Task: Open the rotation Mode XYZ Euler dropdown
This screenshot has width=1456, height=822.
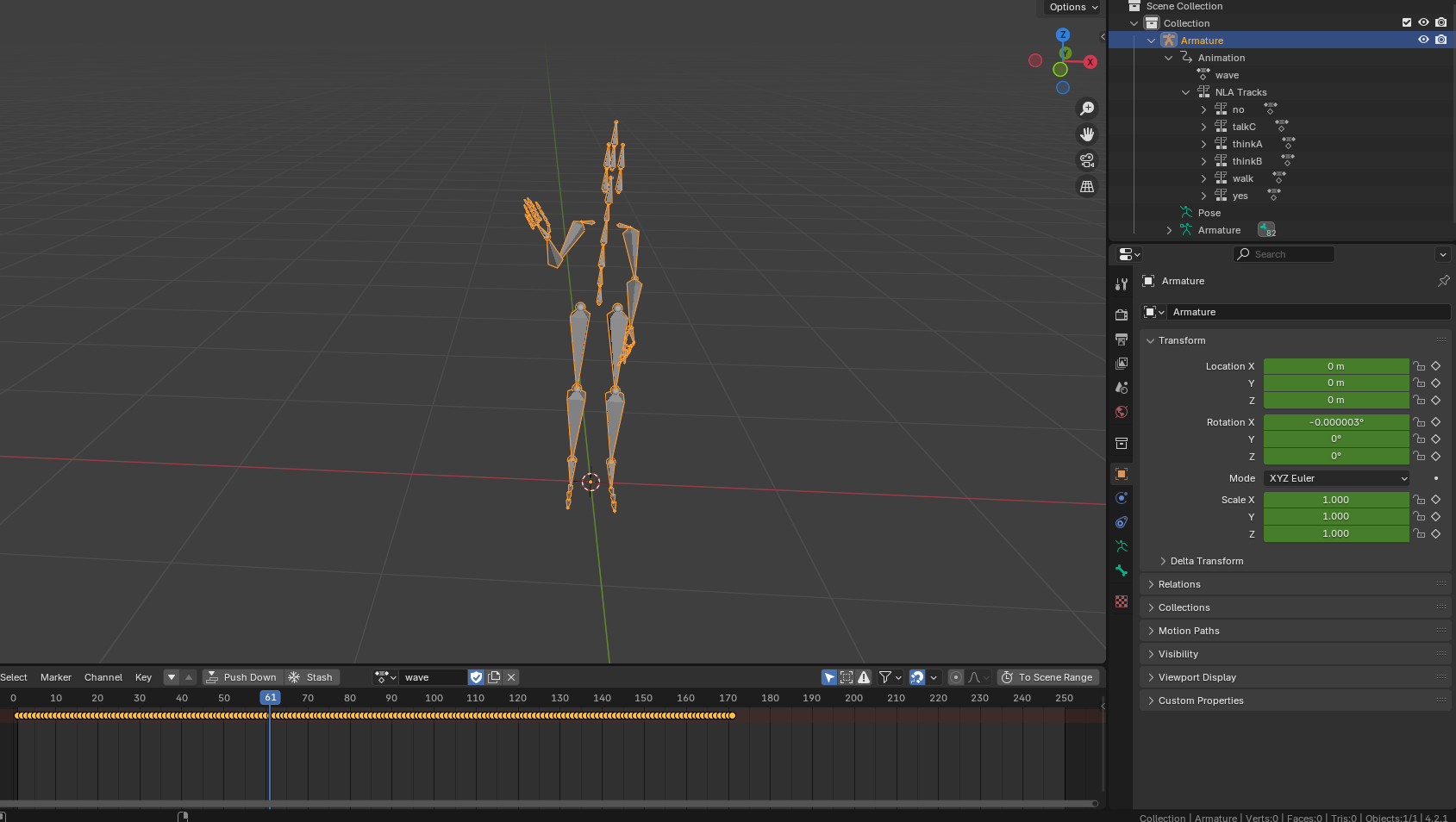Action: [1337, 478]
